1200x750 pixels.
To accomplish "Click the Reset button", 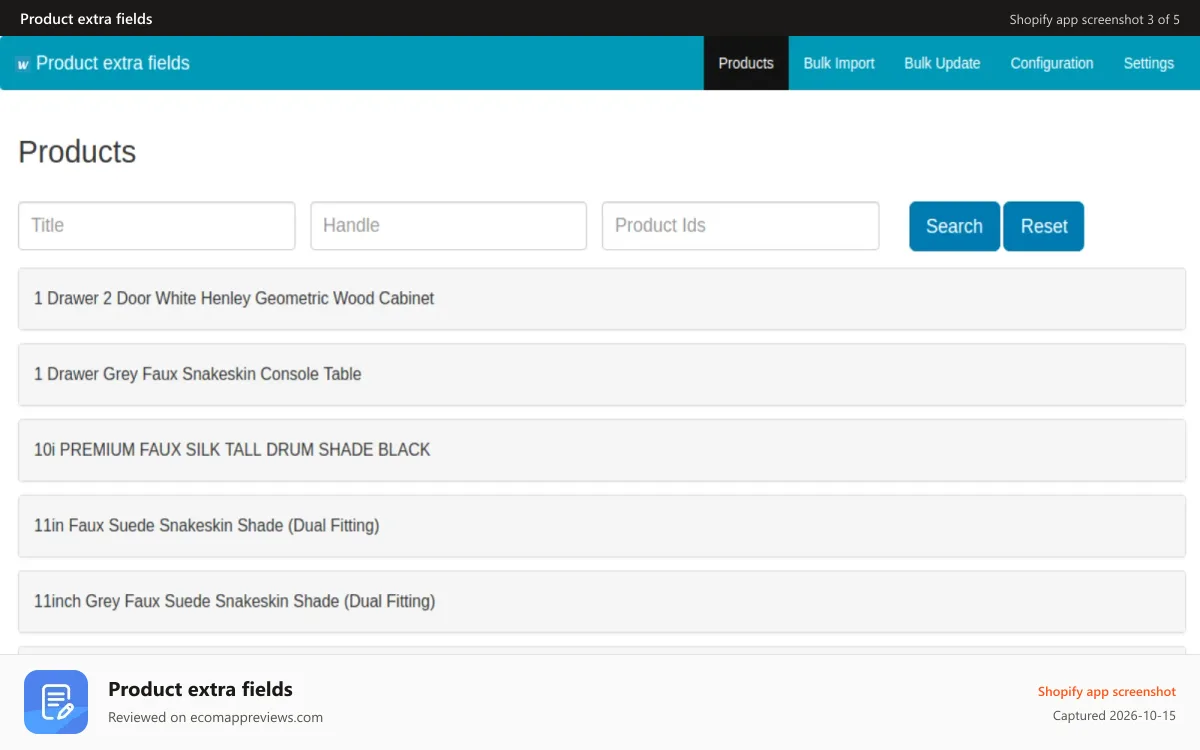I will tap(1044, 226).
